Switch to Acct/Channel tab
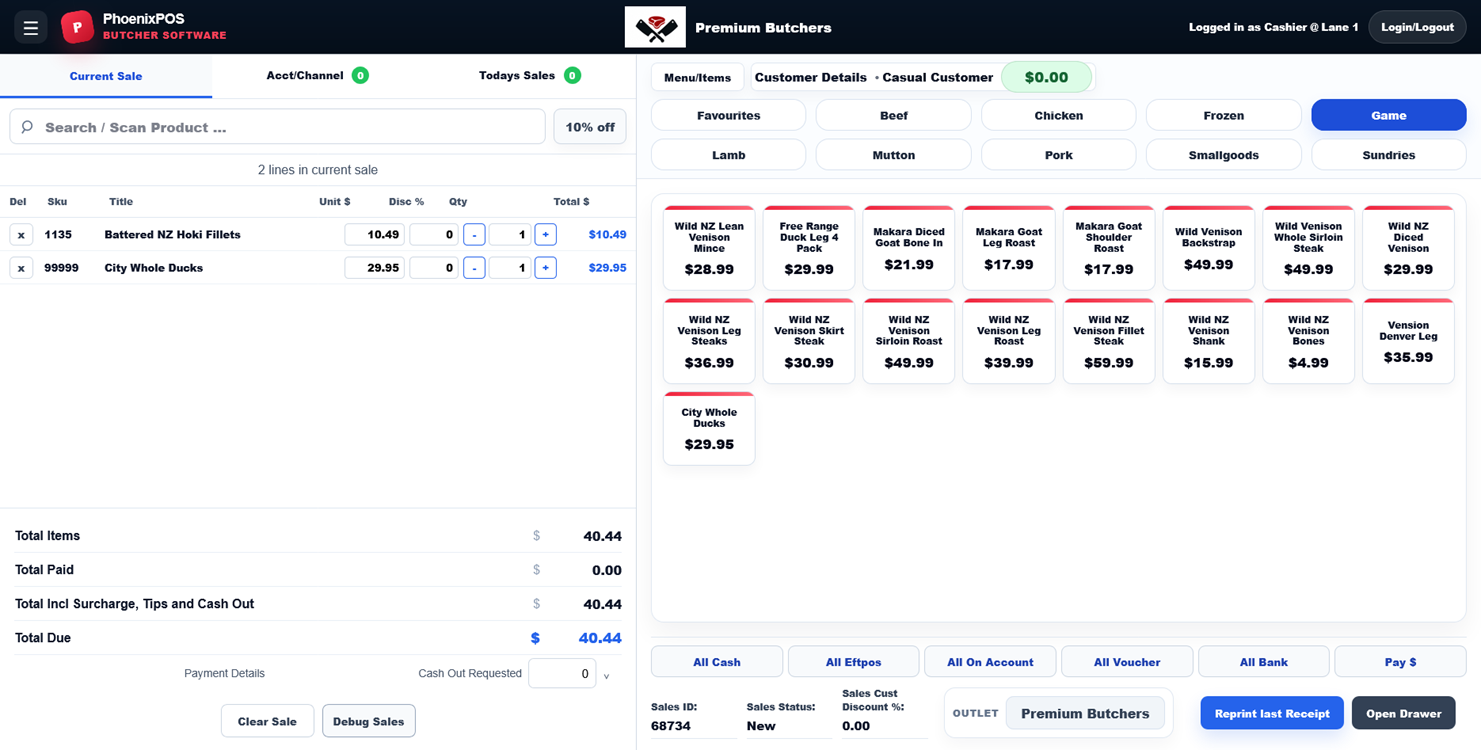 tap(317, 75)
